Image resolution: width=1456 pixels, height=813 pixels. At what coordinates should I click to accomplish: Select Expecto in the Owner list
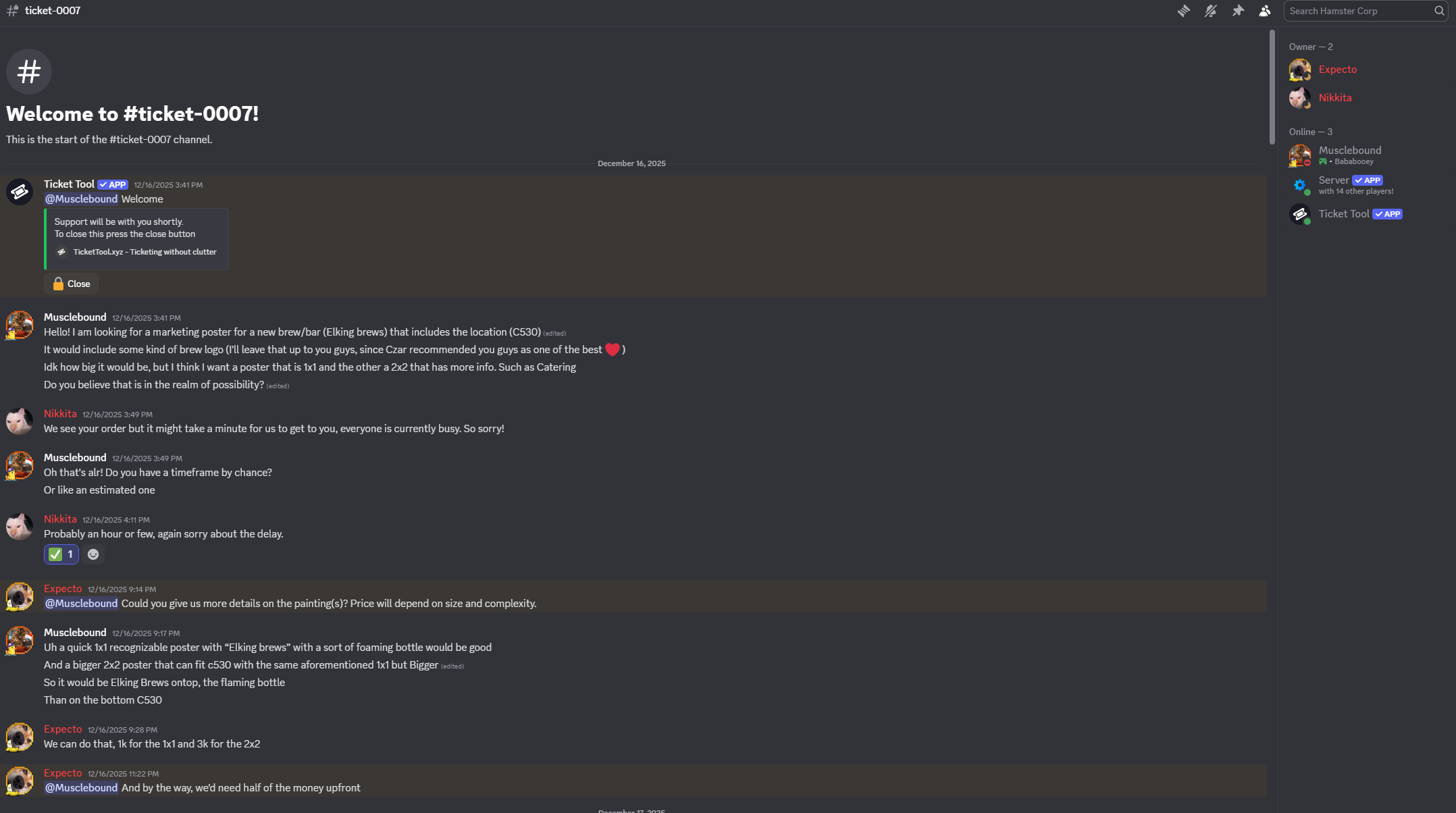[x=1337, y=70]
